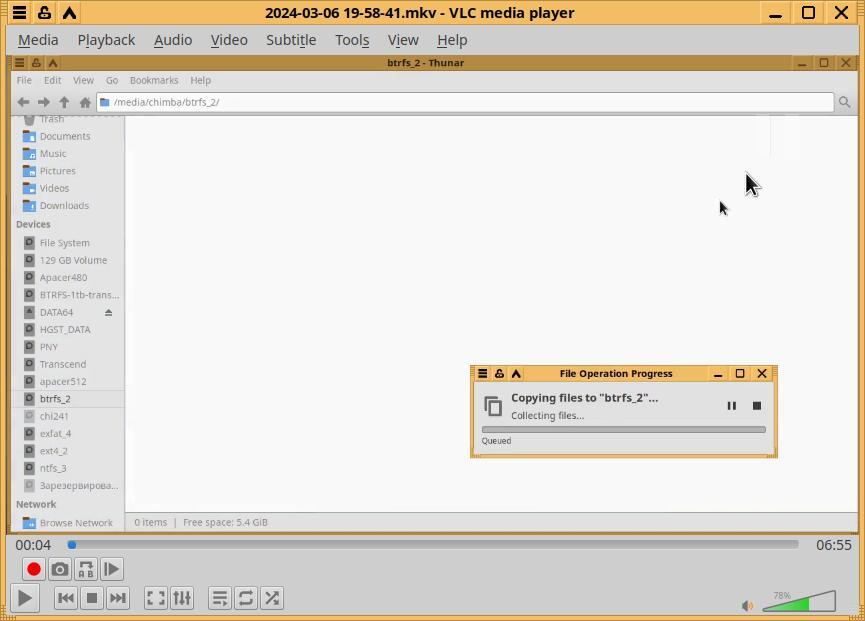Open extended settings (equalizer sliders icon)
This screenshot has height=621, width=865.
pos(181,598)
